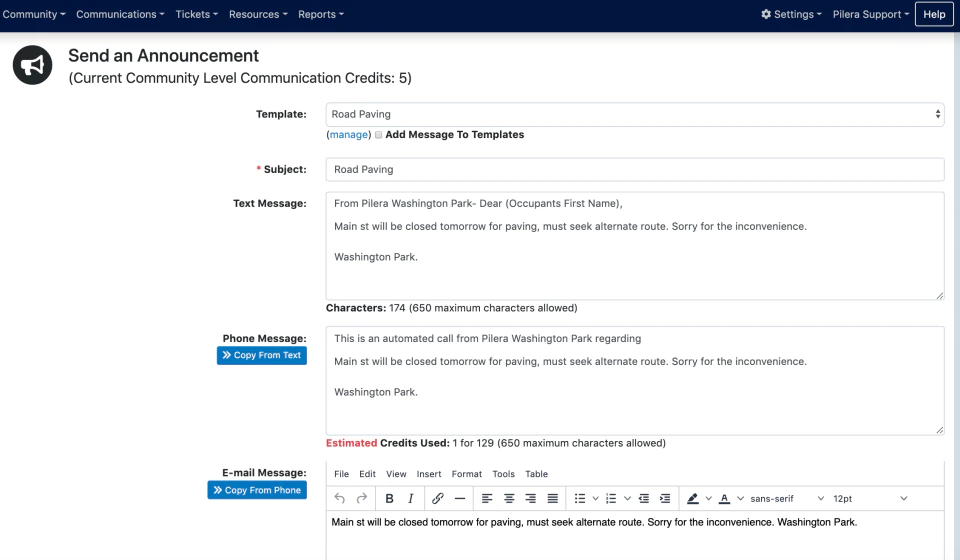The height and width of the screenshot is (560, 960).
Task: Open the Reports nav menu
Action: coord(321,14)
